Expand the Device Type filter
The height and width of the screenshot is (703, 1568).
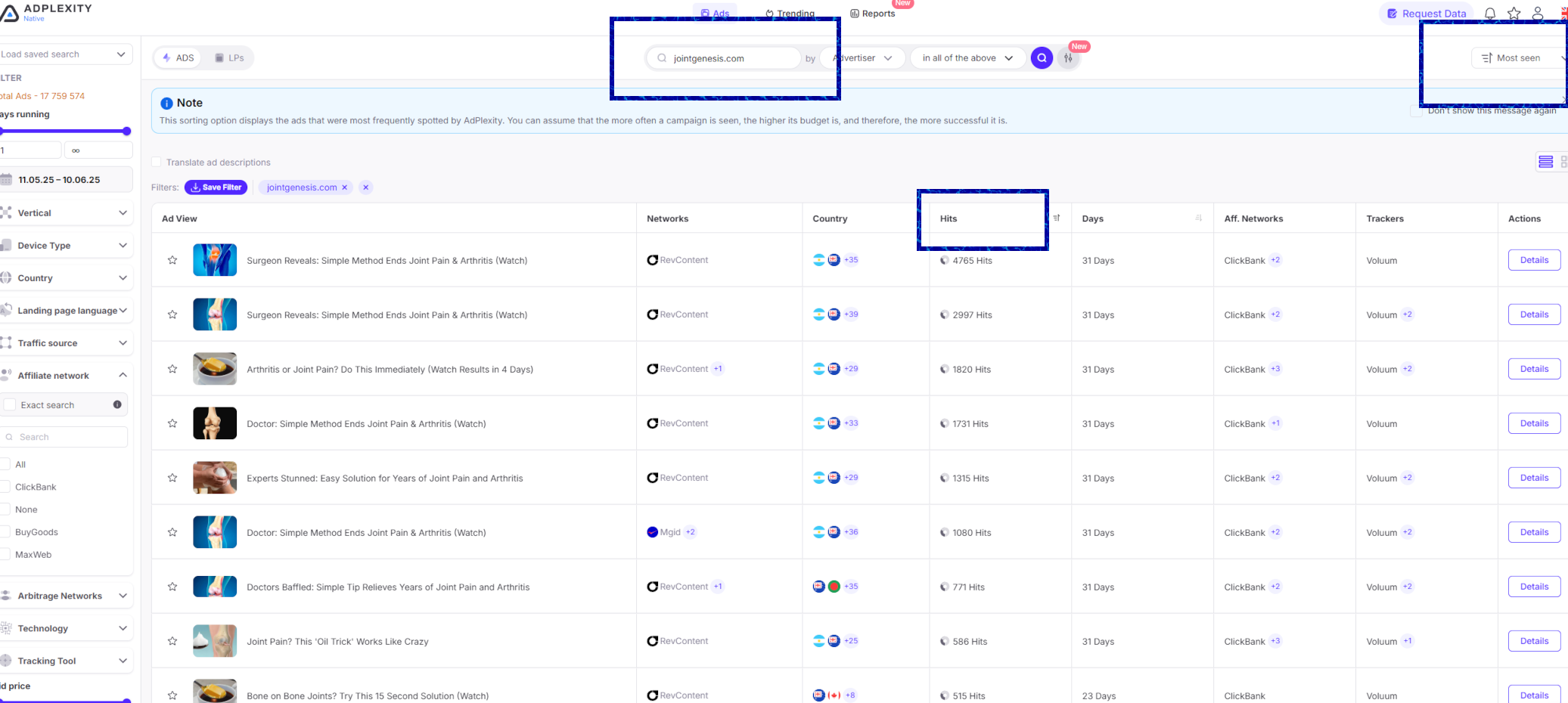(x=65, y=246)
